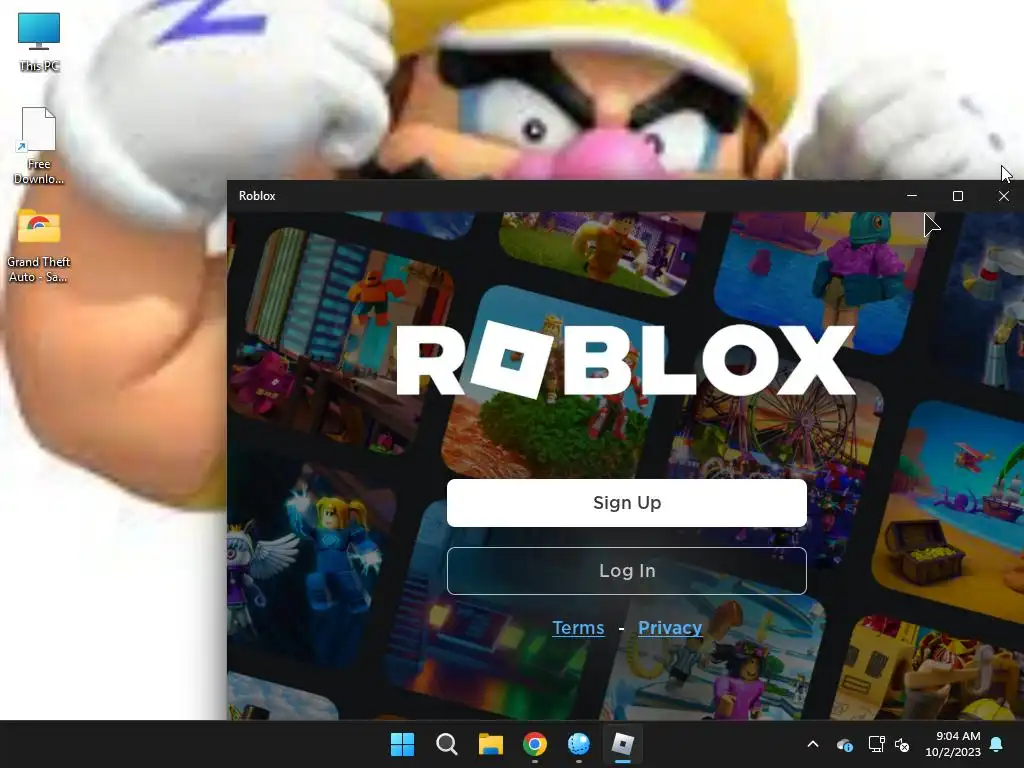Click the muted volume tray icon
Viewport: 1024px width, 768px height.
click(902, 744)
